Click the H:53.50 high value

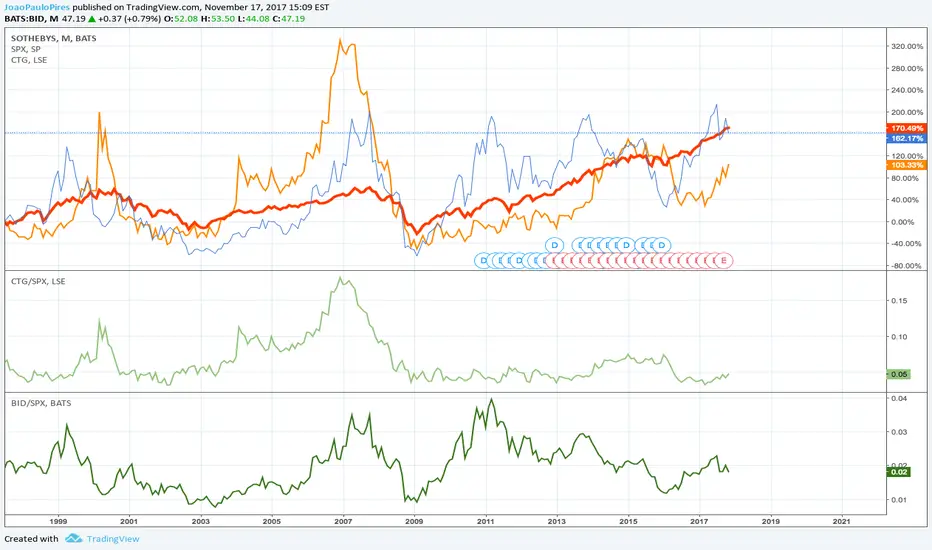[218, 18]
